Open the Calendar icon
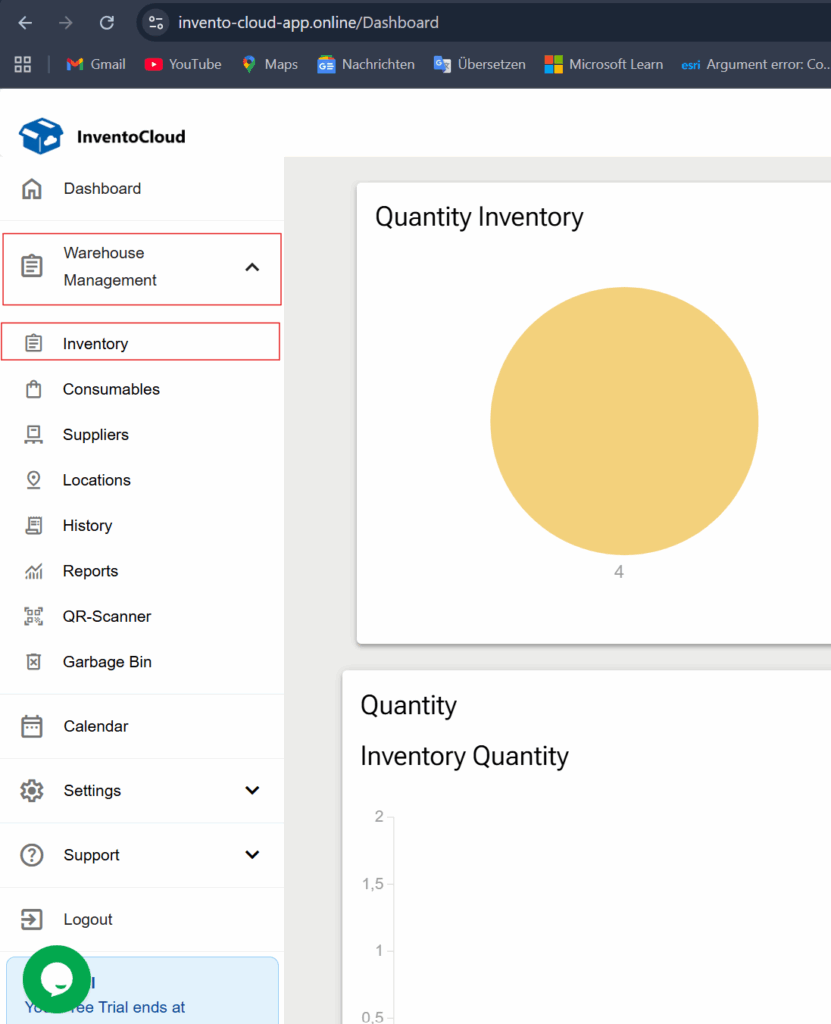The image size is (831, 1024). coord(33,726)
